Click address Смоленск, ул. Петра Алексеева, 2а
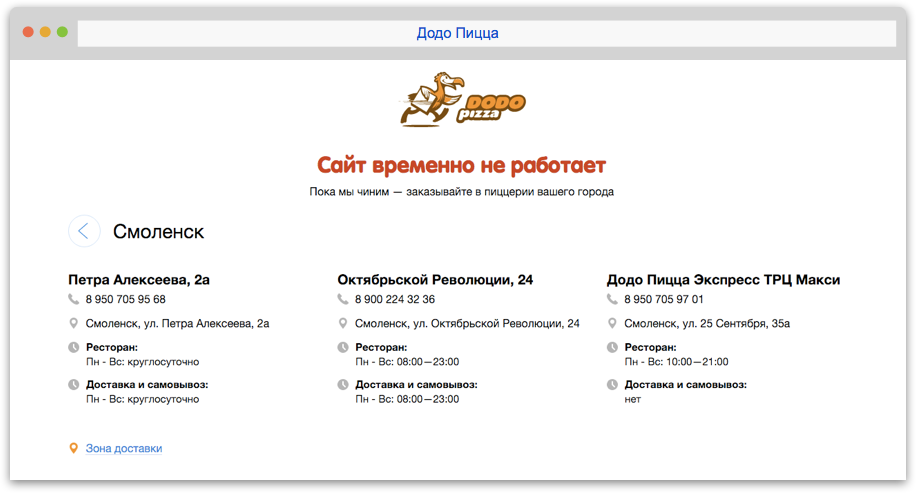The image size is (916, 493). tap(178, 323)
